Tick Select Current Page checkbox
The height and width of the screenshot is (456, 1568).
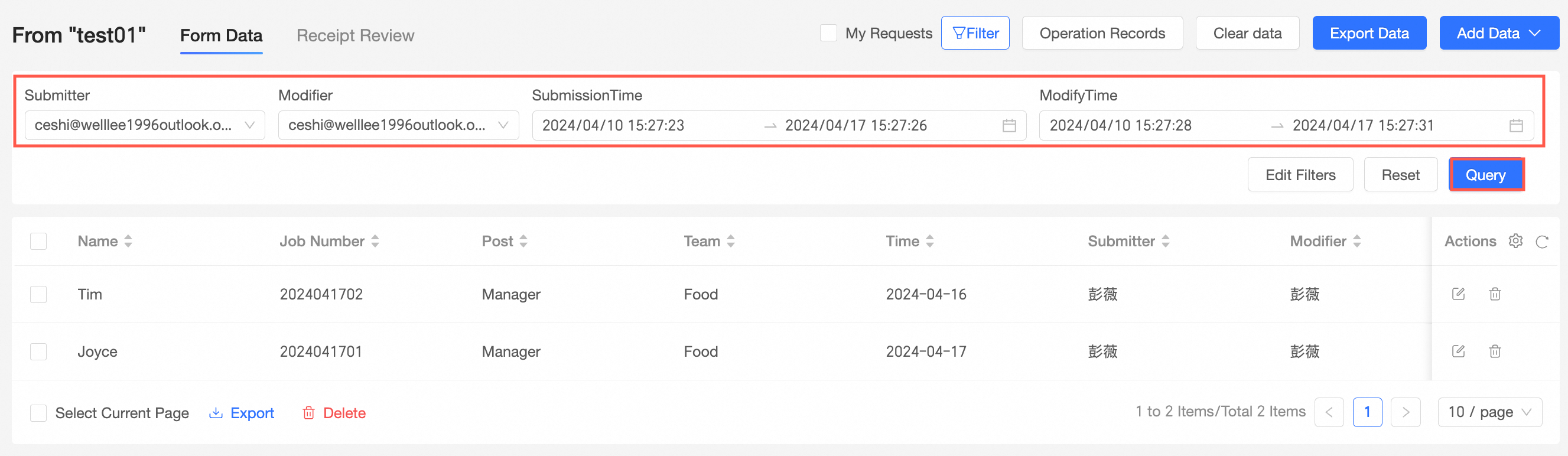coord(38,413)
